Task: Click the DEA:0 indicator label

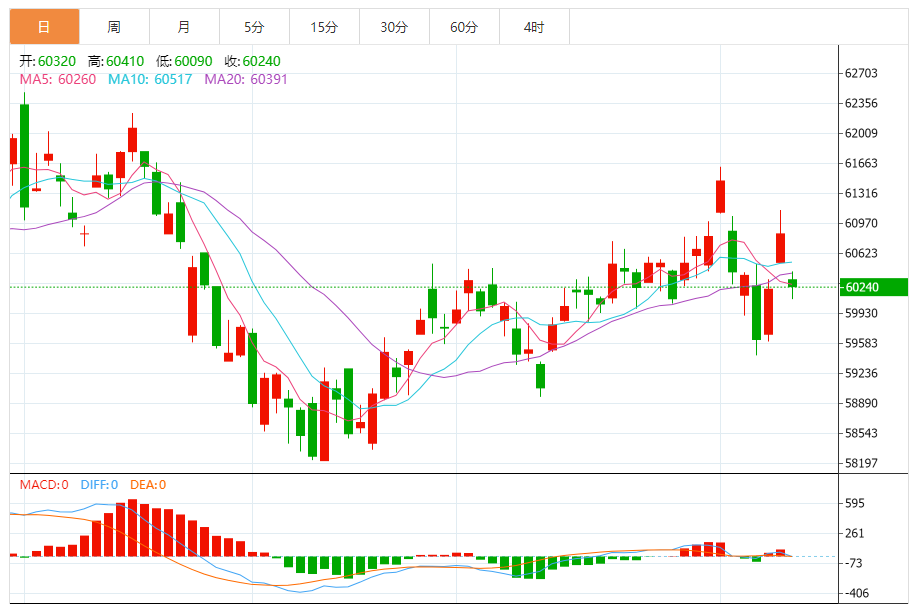Action: pos(148,485)
